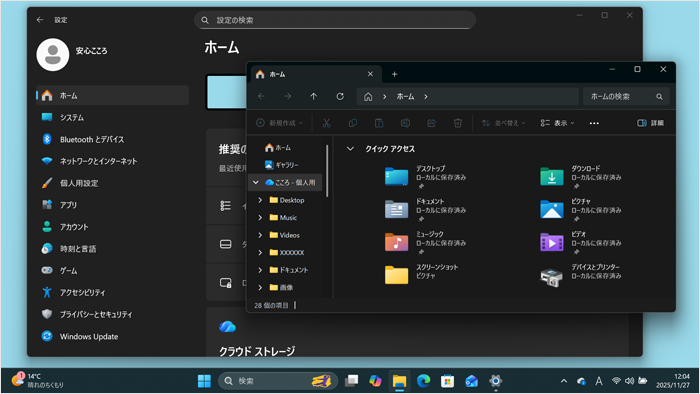
Task: Click the Copy icon in Explorer toolbar
Action: coord(353,123)
